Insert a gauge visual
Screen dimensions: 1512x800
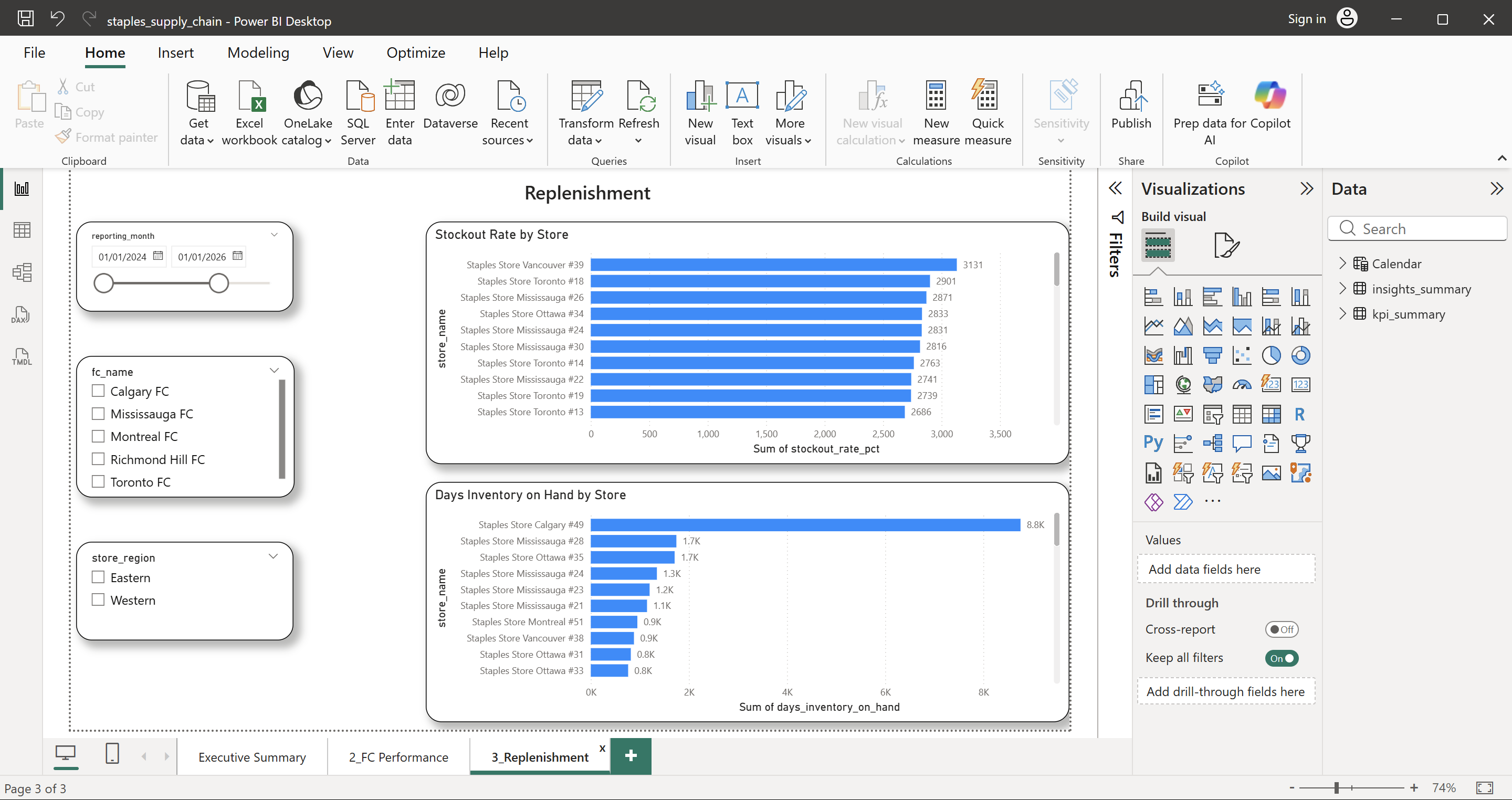(x=1242, y=384)
